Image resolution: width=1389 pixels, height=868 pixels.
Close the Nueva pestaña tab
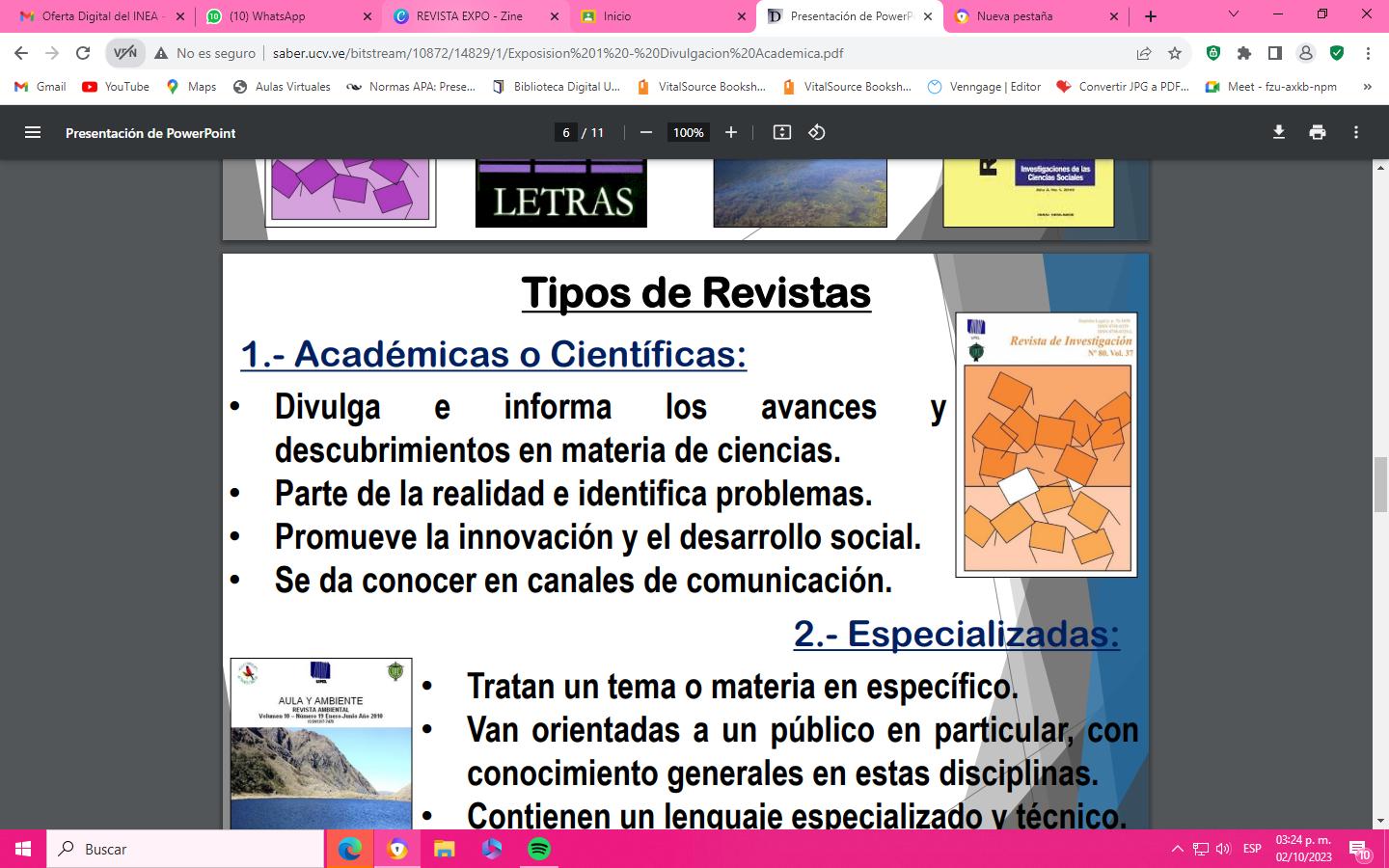point(1114,16)
